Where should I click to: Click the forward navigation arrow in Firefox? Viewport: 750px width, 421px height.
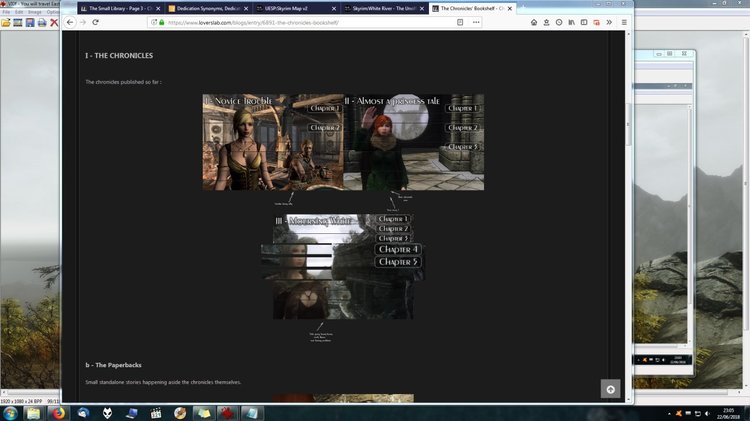point(83,22)
